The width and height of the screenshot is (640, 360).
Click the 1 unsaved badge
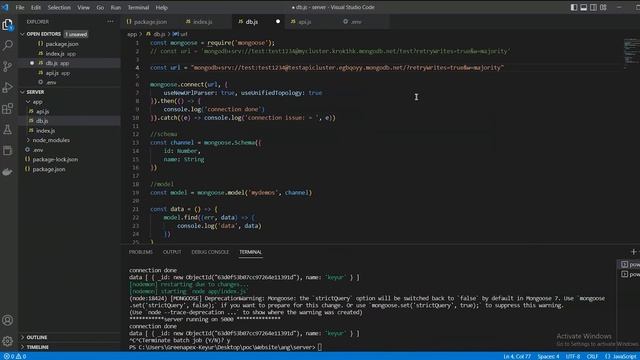(x=76, y=34)
